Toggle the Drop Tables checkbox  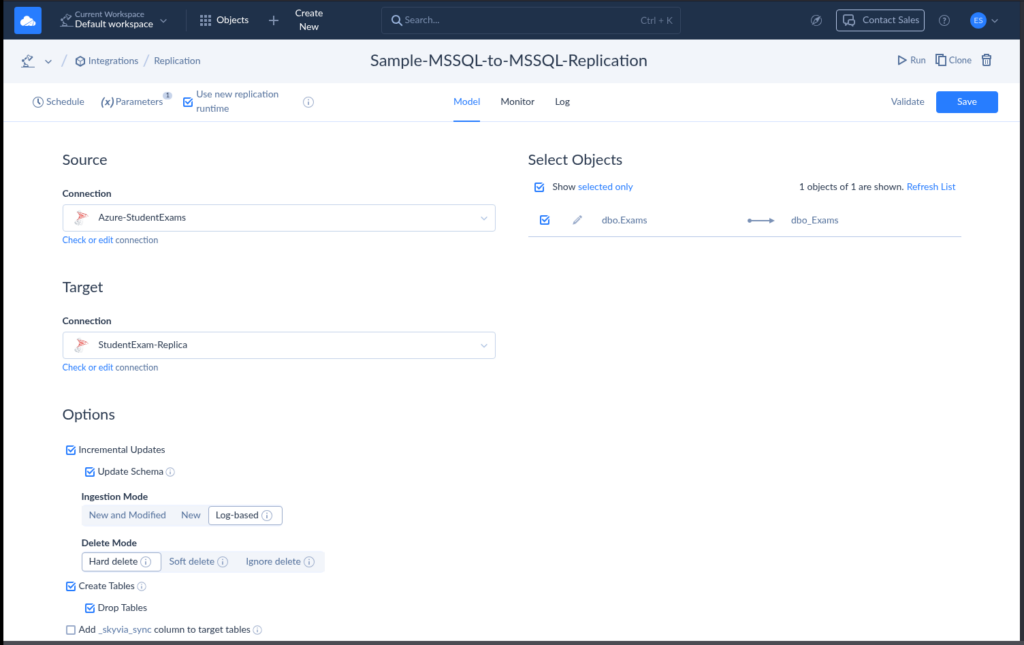pos(90,607)
